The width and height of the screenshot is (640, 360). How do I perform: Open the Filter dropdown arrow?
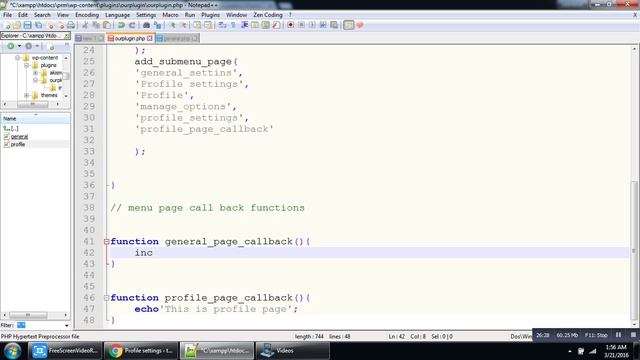pos(67,326)
